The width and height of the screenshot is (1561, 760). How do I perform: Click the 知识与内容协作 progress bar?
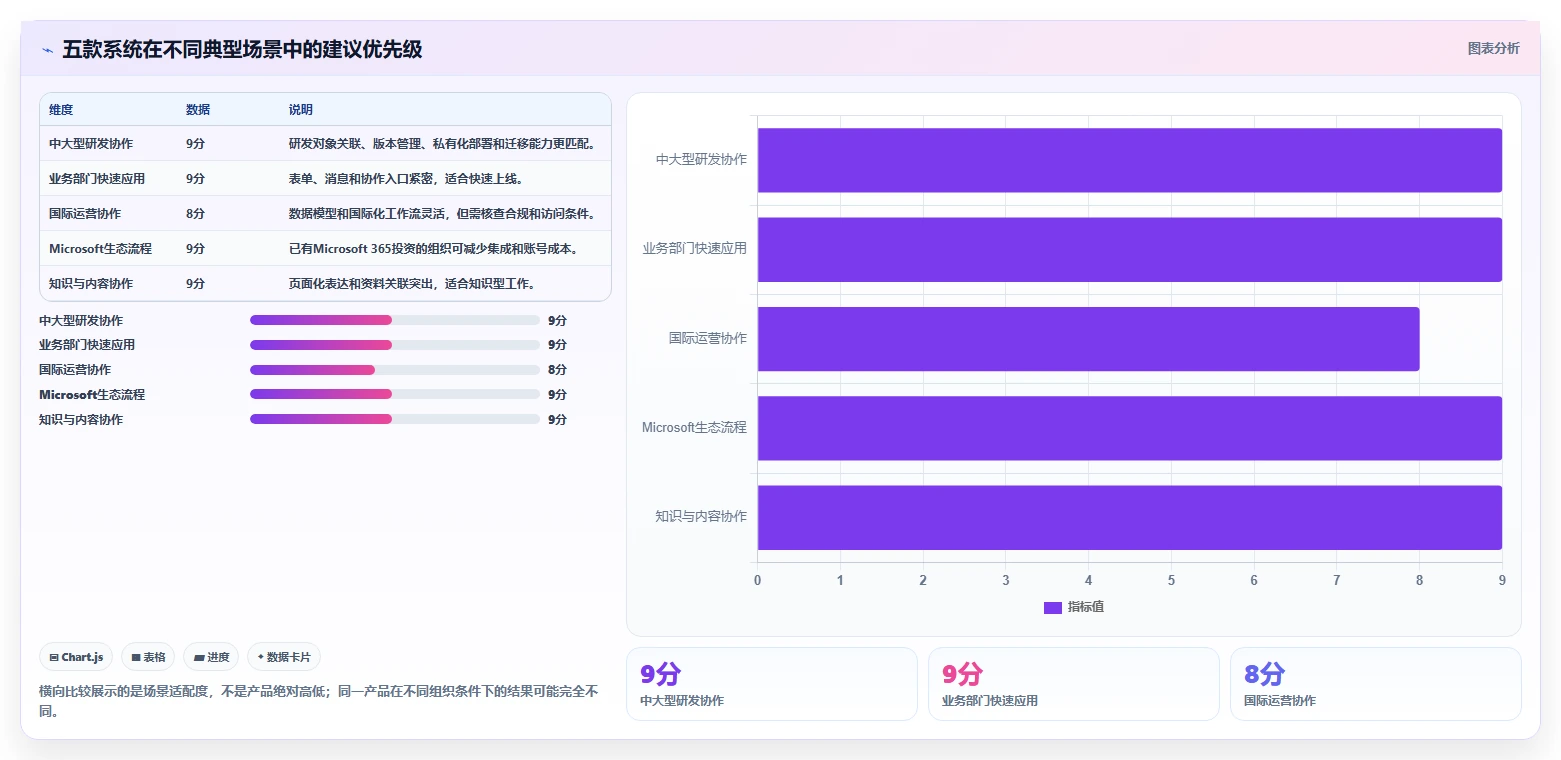pyautogui.click(x=395, y=420)
